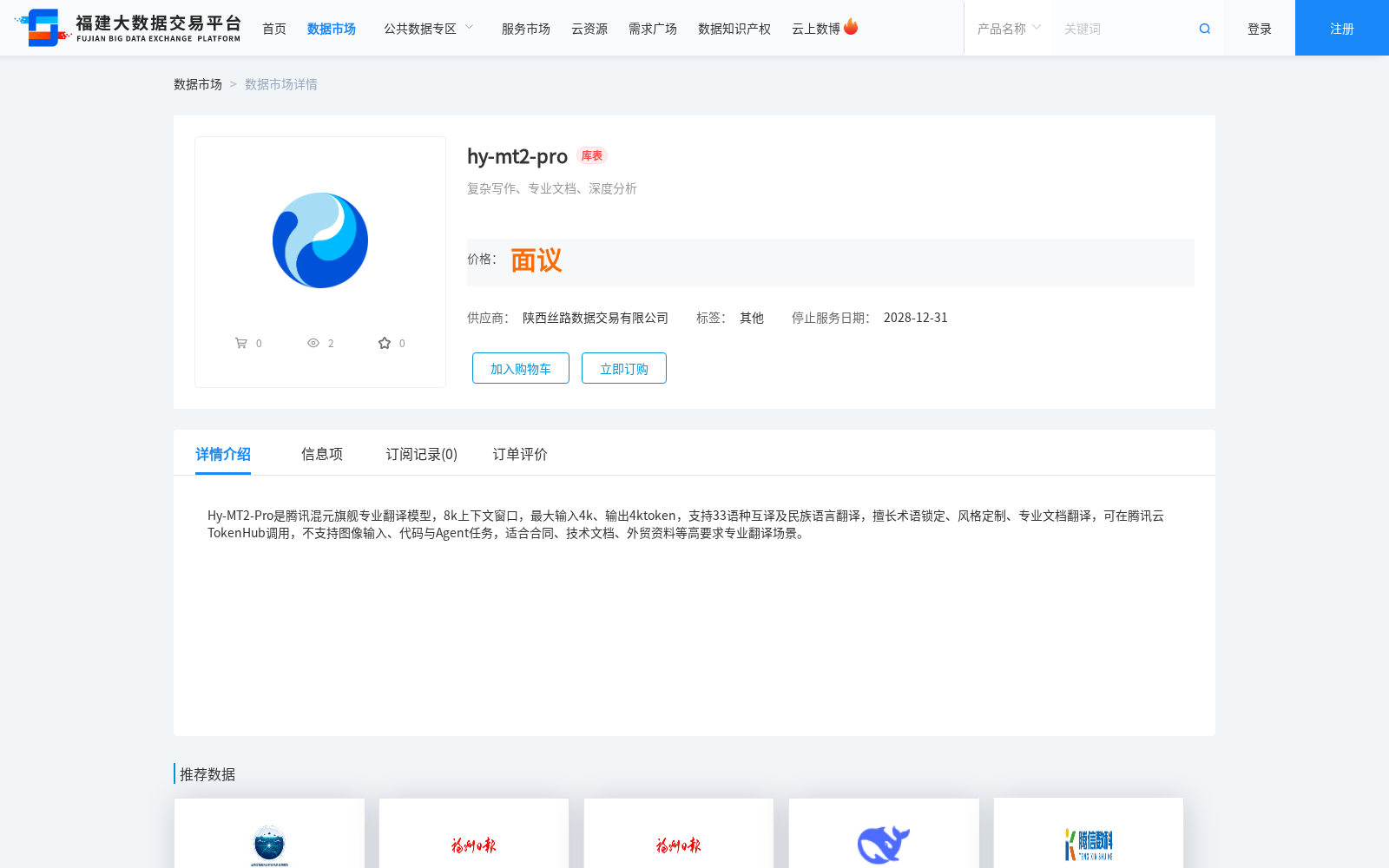Click the 加入购物车 button
This screenshot has height=868, width=1389.
521,368
